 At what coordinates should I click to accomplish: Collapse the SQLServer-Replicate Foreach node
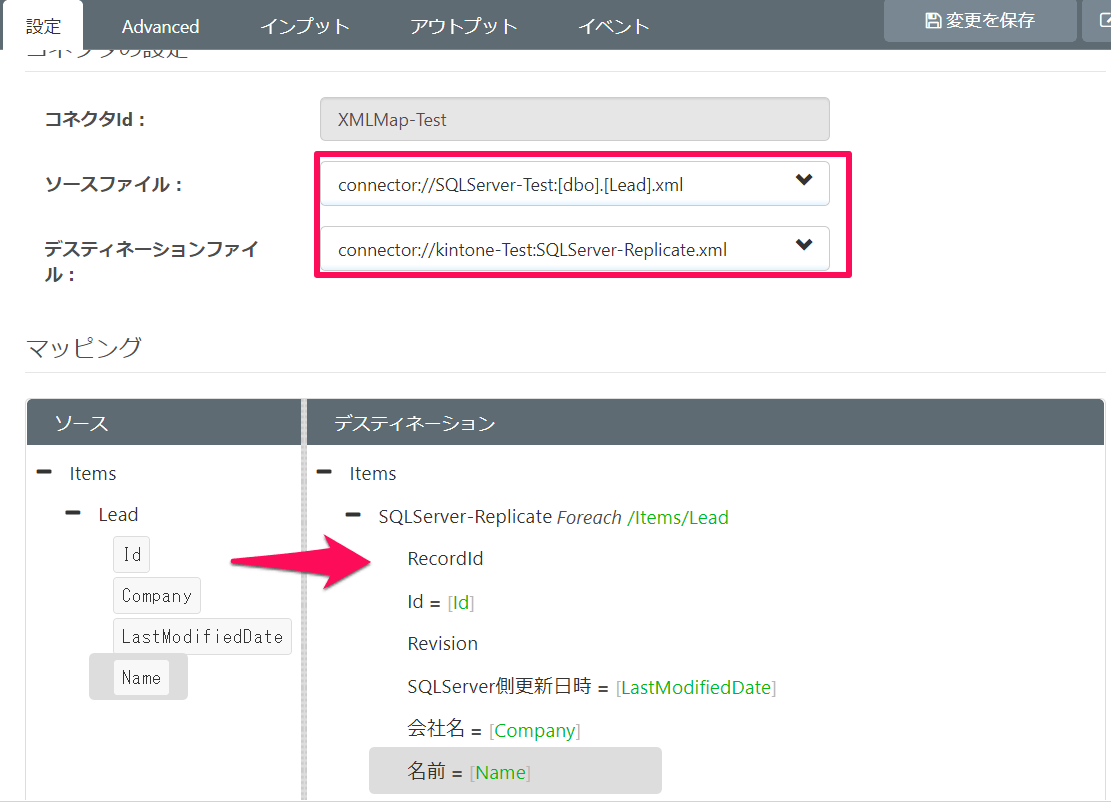tap(353, 515)
